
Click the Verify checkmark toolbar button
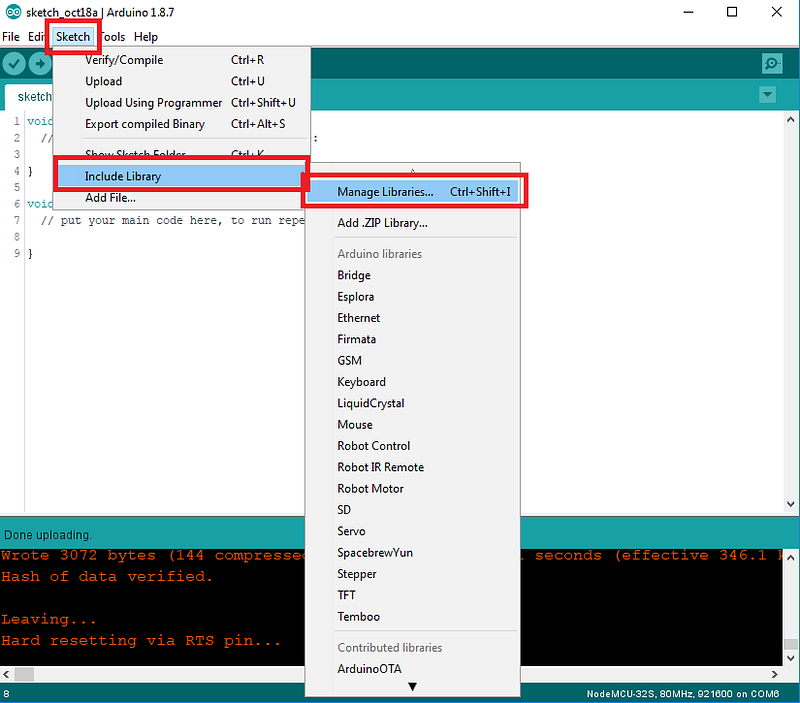tap(14, 64)
